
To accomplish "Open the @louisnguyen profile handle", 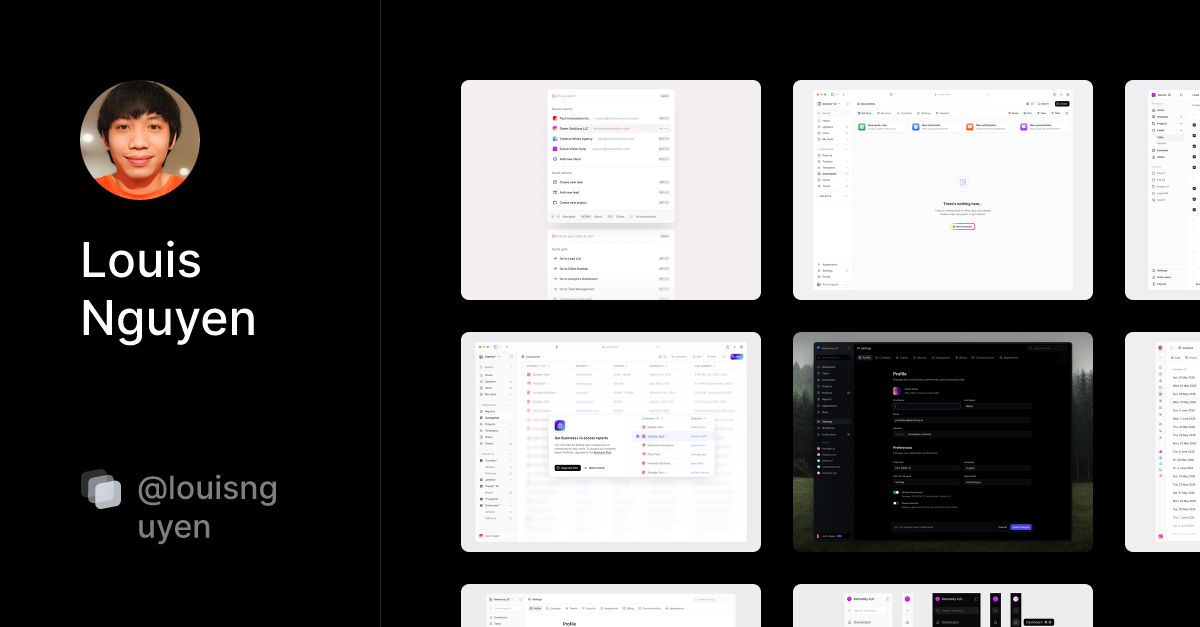I will (x=207, y=508).
